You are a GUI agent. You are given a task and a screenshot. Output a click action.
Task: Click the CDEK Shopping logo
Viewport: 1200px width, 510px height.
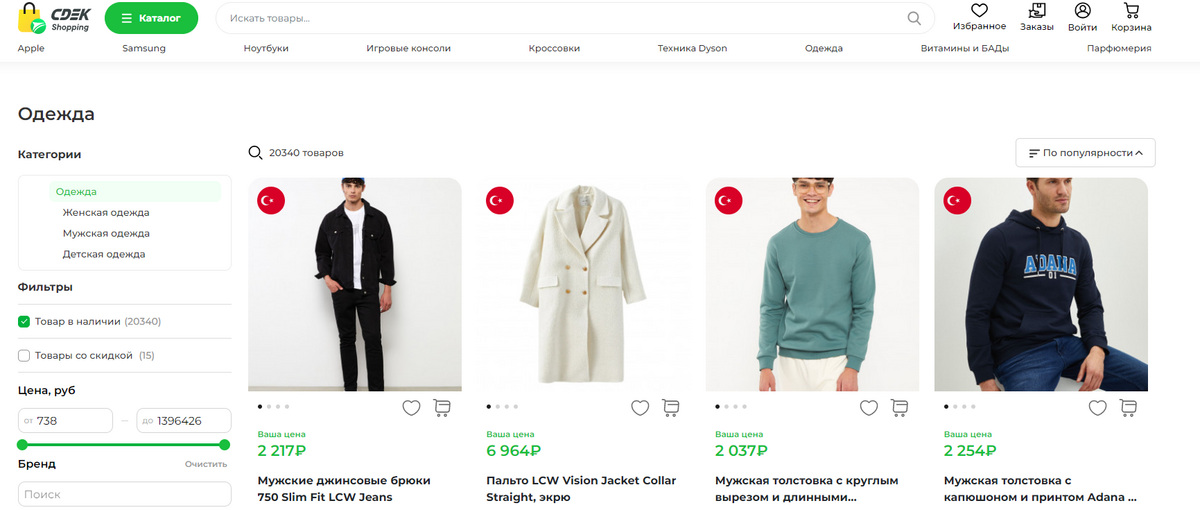click(x=55, y=18)
